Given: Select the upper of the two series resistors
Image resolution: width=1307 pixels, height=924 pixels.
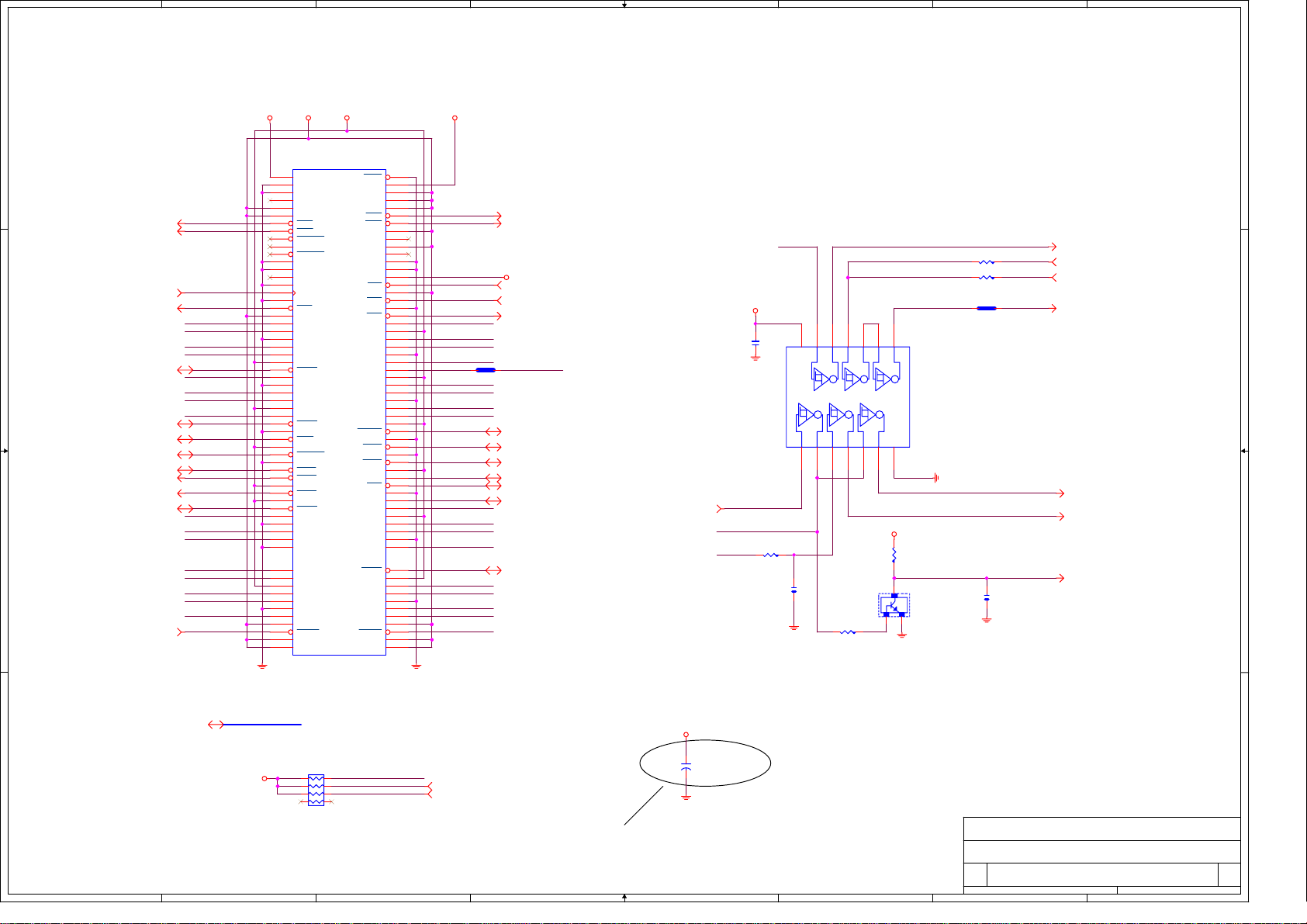Looking at the screenshot, I should (987, 262).
